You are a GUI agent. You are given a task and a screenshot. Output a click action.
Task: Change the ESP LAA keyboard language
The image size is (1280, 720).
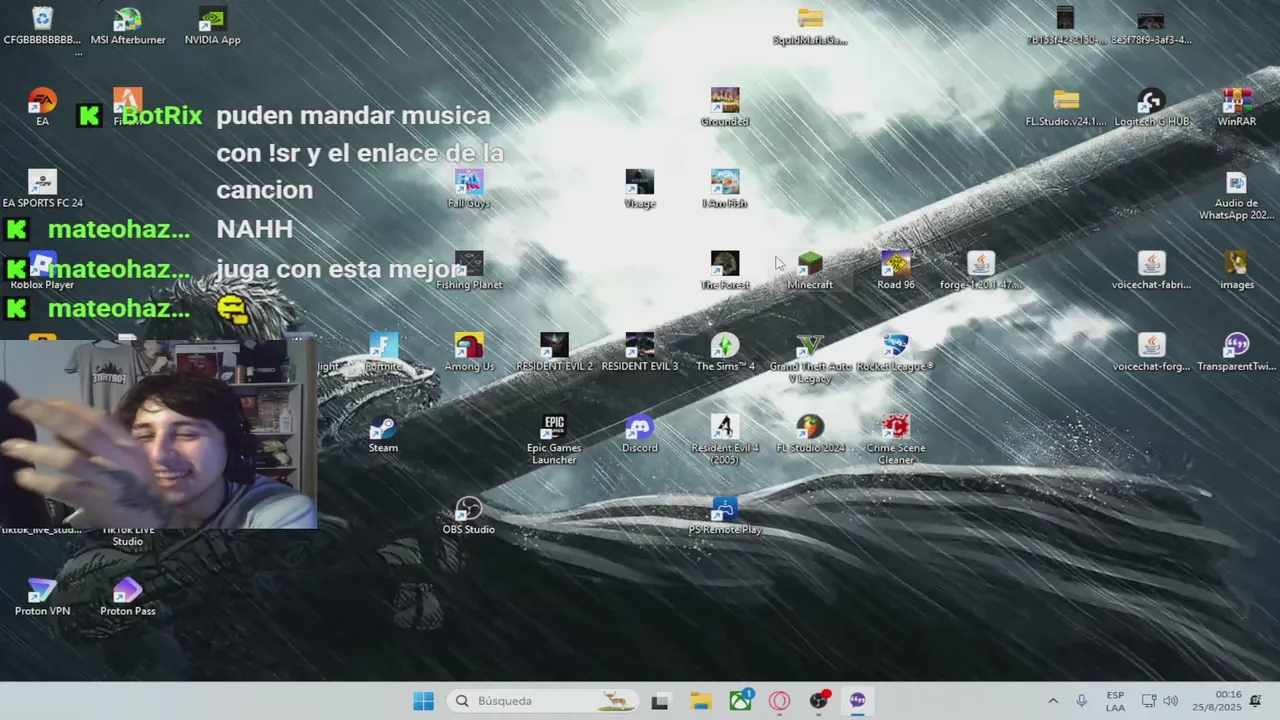tap(1115, 701)
